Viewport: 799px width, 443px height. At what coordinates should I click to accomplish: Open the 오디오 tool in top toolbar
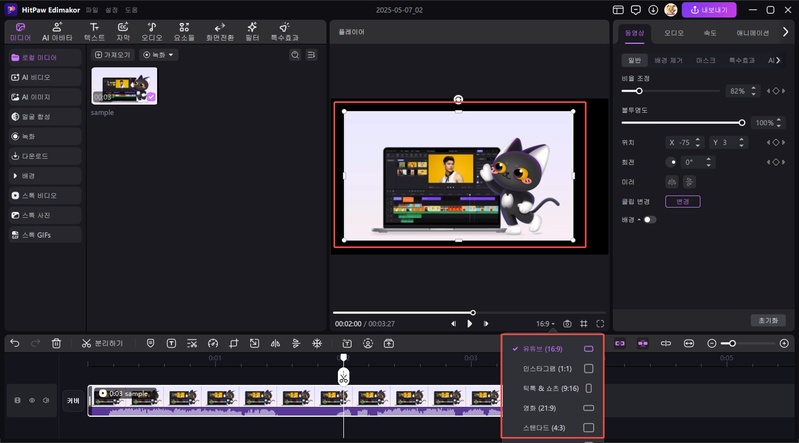(x=151, y=32)
